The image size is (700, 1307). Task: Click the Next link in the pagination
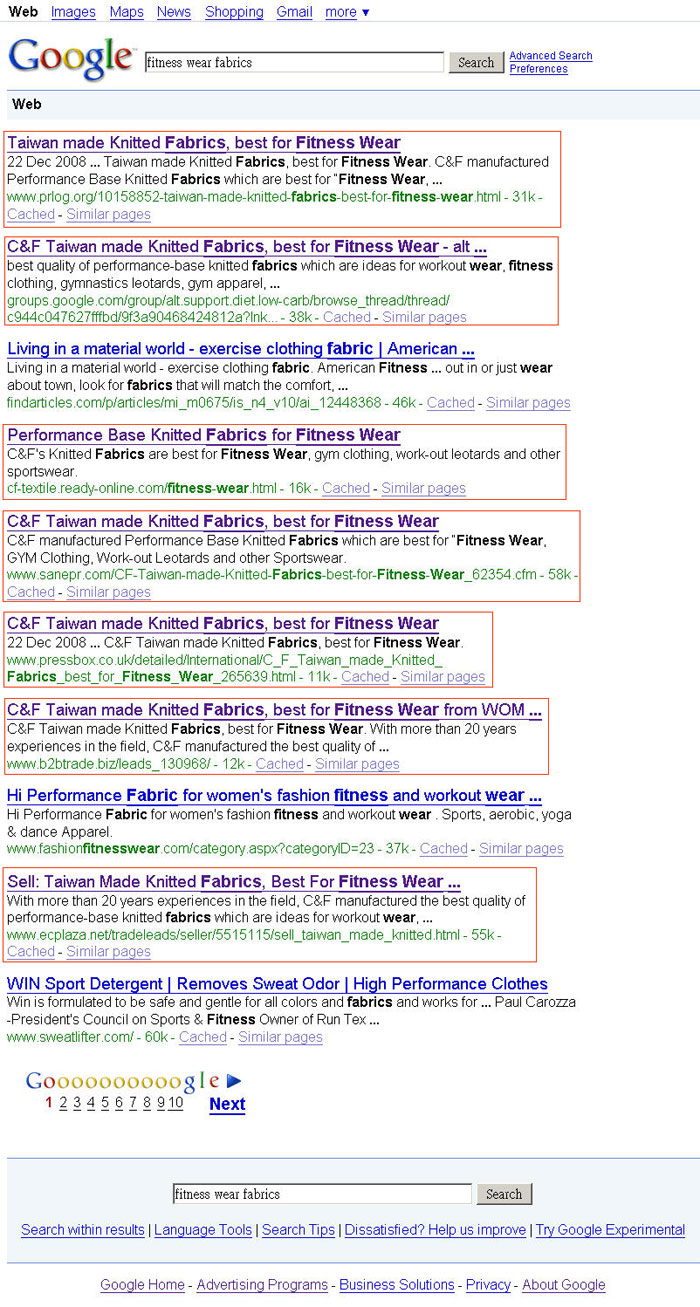227,1104
